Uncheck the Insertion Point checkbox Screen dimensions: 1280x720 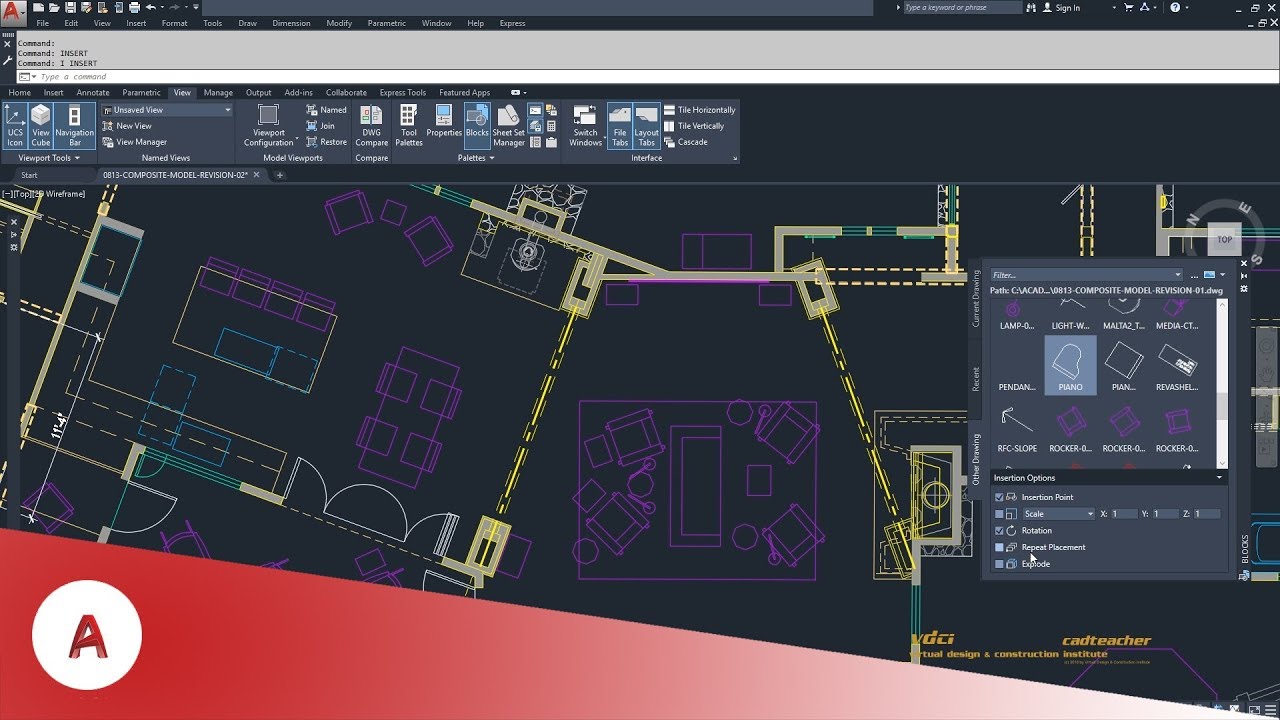[x=999, y=497]
